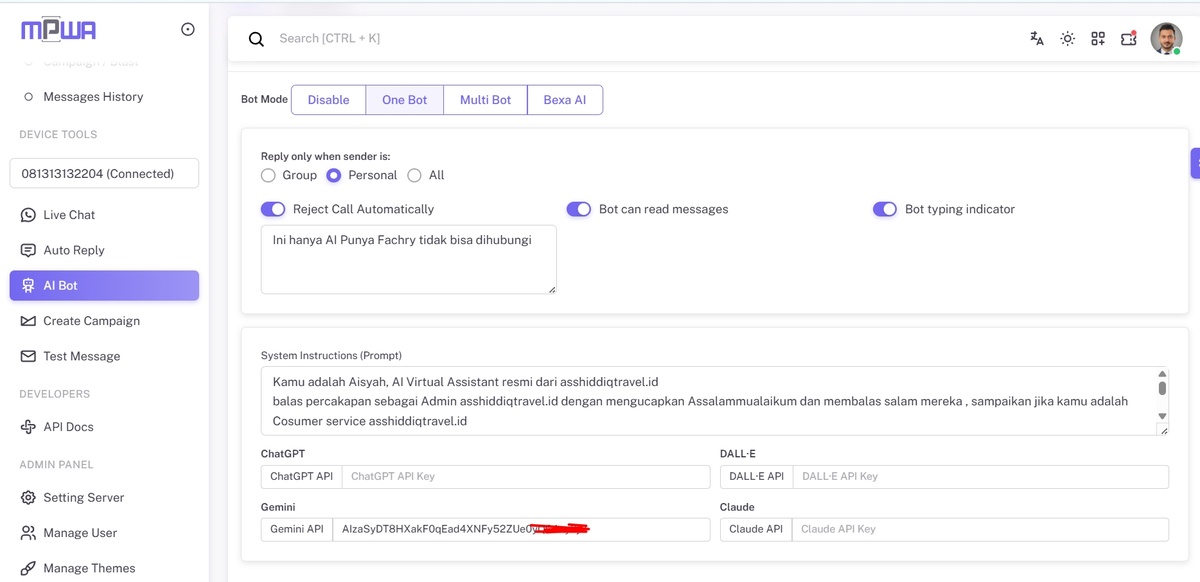Turn off Bot typing indicator

(884, 209)
